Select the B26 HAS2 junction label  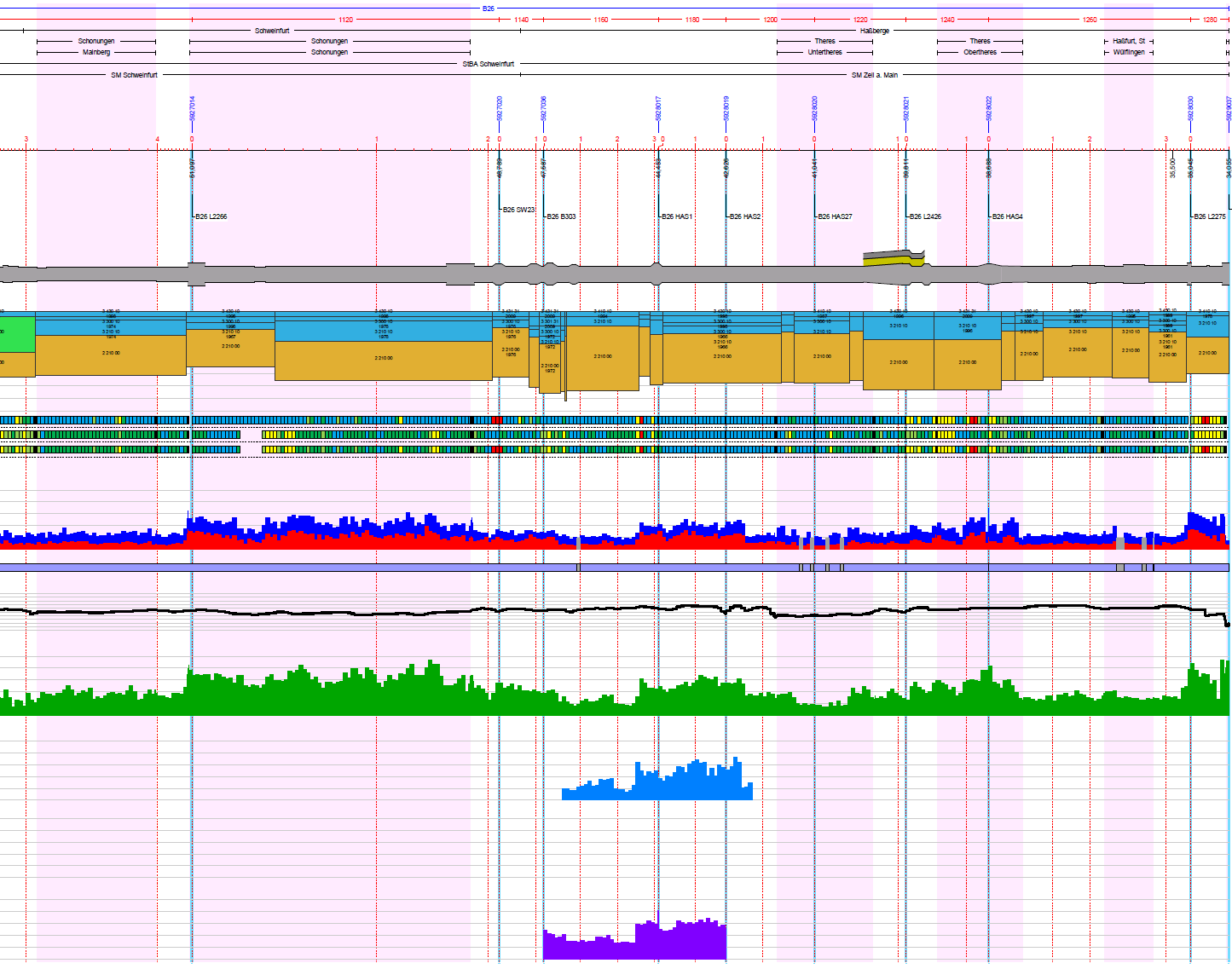point(745,216)
